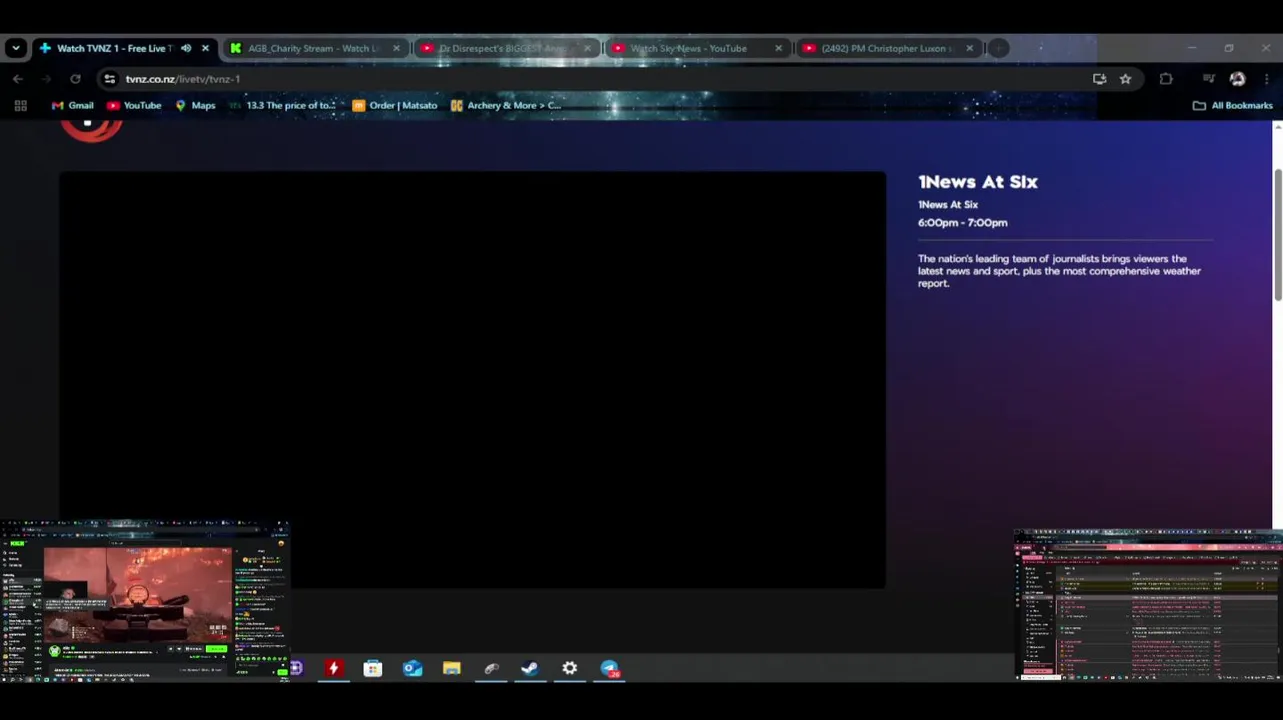Click the address bar URL tvnz.co.nz
The height and width of the screenshot is (720, 1283).
coord(182,79)
